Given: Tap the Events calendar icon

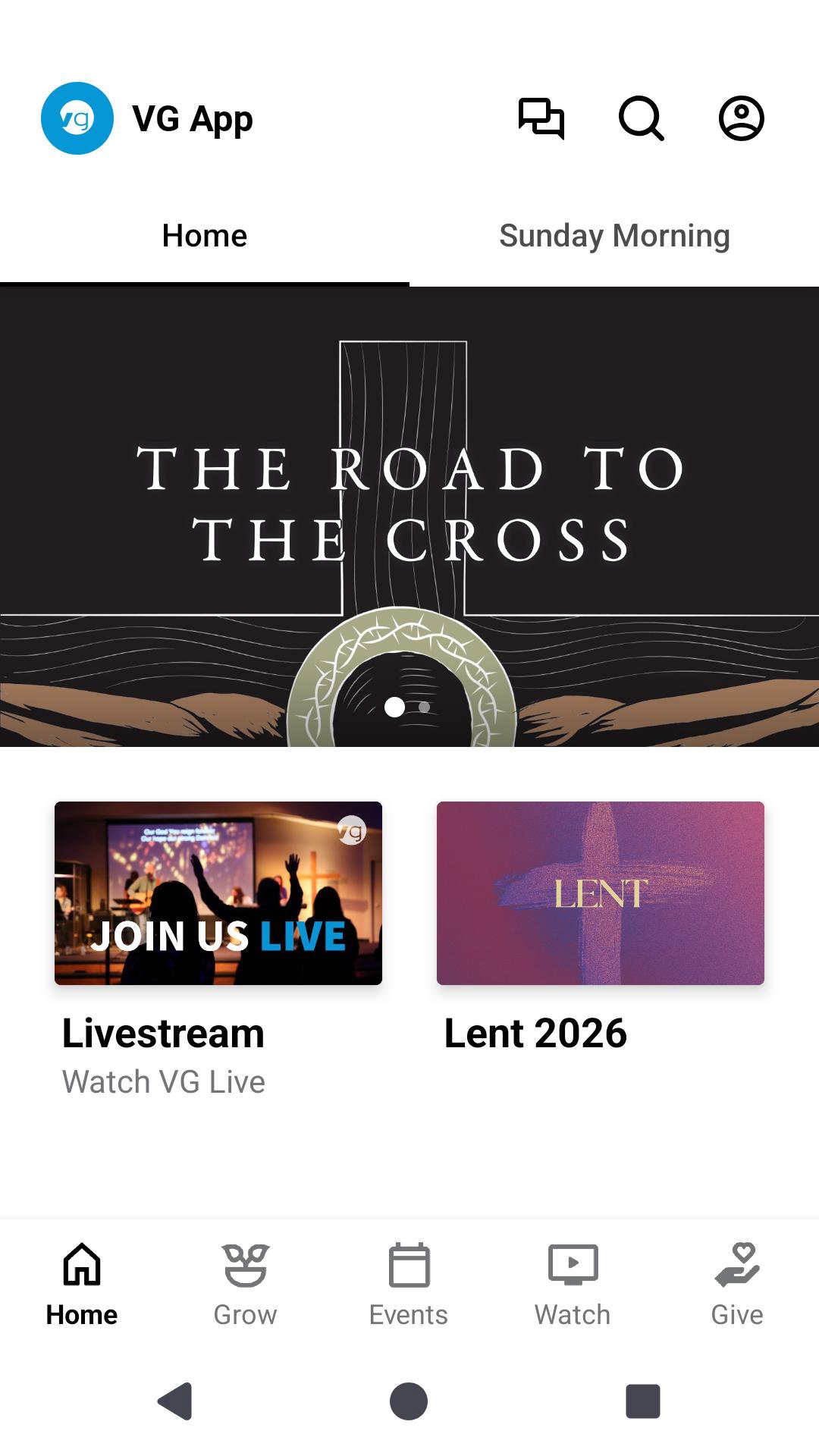Looking at the screenshot, I should (x=409, y=1265).
